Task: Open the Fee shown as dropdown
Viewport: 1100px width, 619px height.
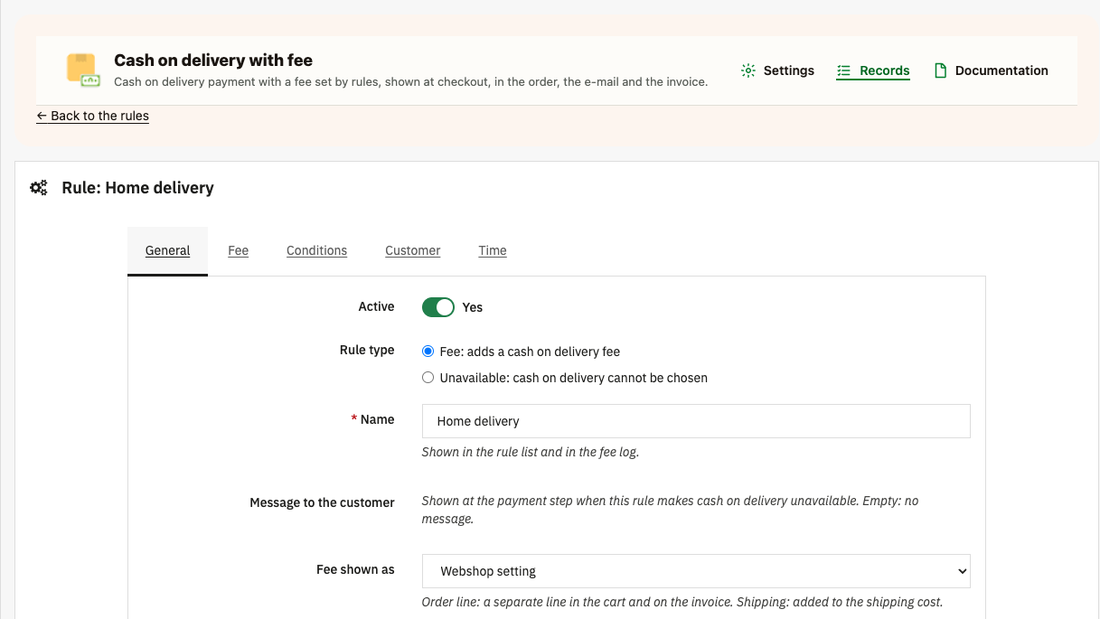Action: [x=696, y=571]
